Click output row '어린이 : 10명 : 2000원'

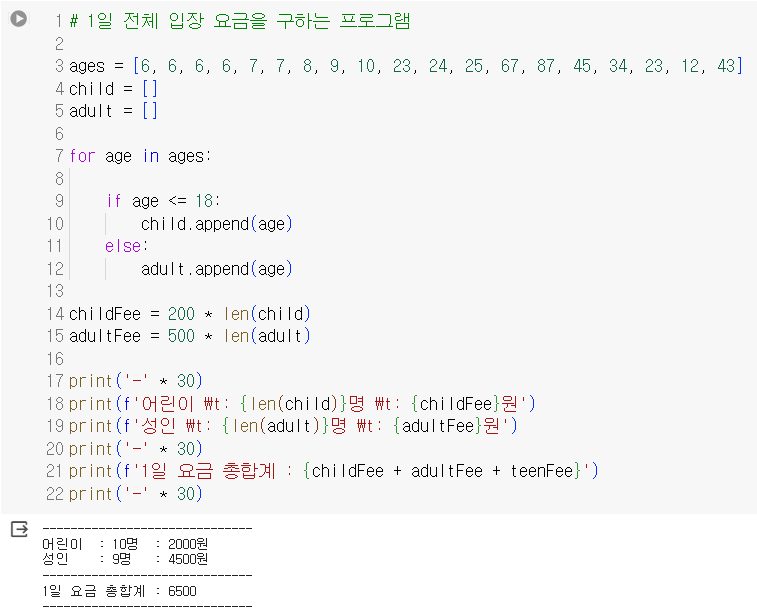click(x=126, y=544)
